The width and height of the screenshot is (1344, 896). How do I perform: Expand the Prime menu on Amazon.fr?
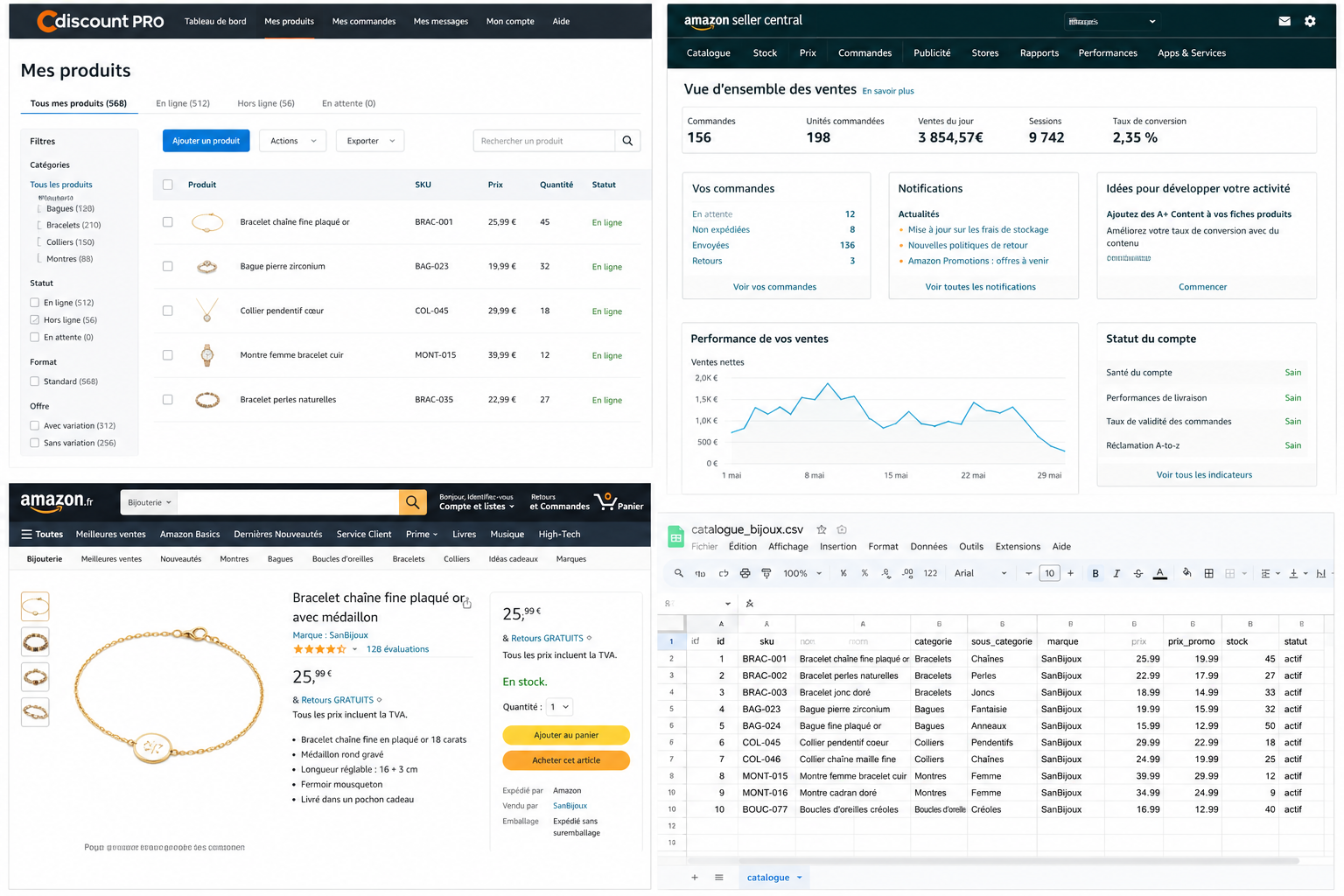[422, 535]
